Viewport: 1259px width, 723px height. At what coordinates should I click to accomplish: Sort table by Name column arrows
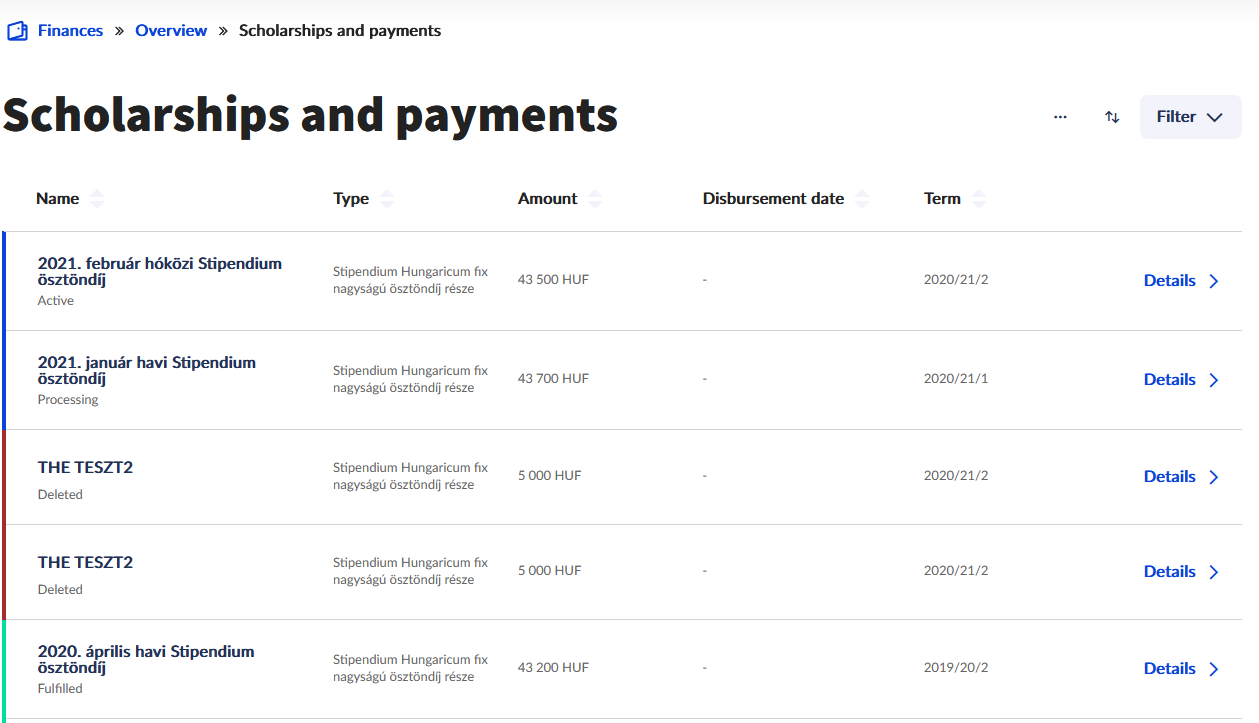(x=97, y=198)
